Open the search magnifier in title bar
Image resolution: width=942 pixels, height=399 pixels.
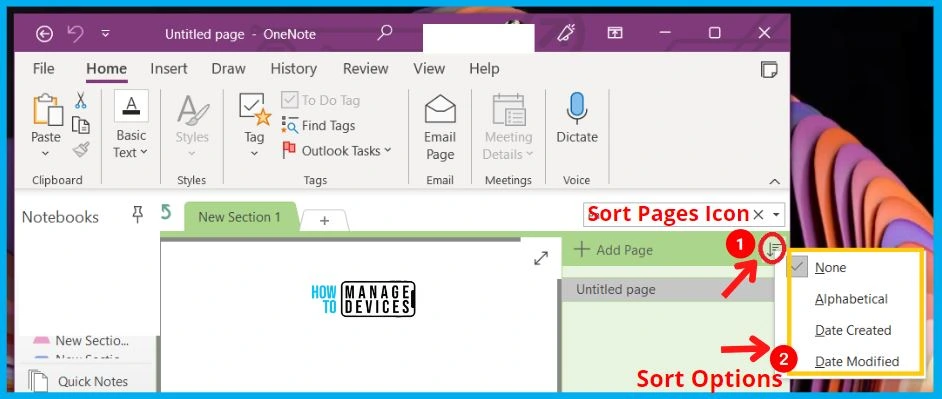click(x=384, y=32)
